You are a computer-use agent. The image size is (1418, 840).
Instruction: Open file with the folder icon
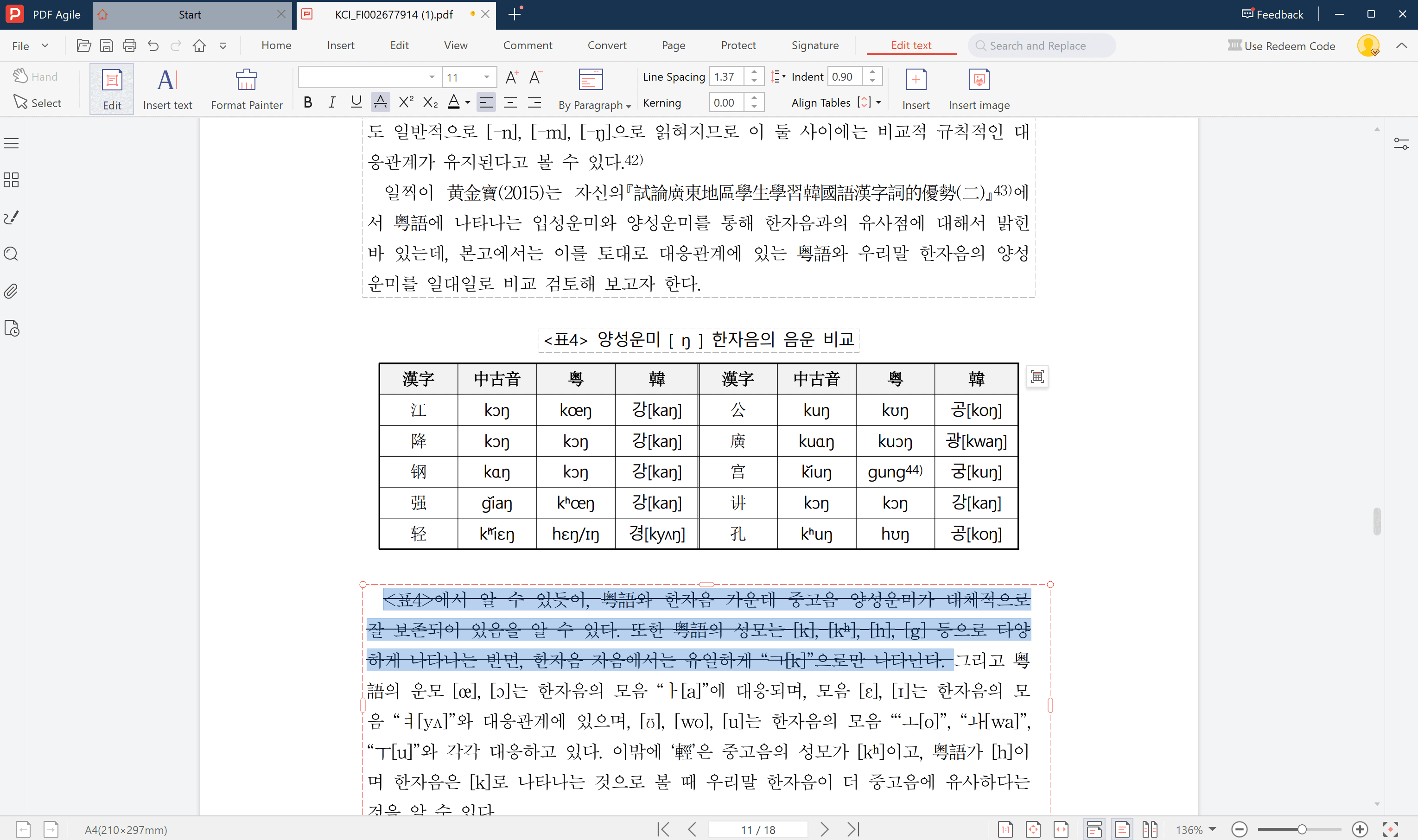83,45
